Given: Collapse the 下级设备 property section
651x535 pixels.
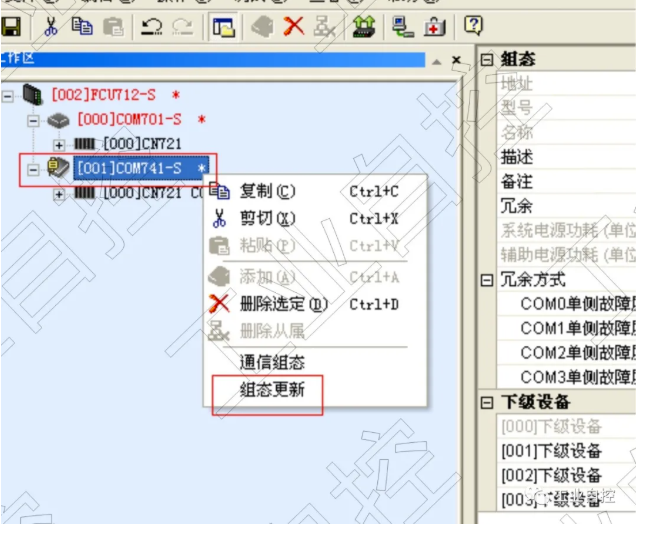Looking at the screenshot, I should pos(487,402).
